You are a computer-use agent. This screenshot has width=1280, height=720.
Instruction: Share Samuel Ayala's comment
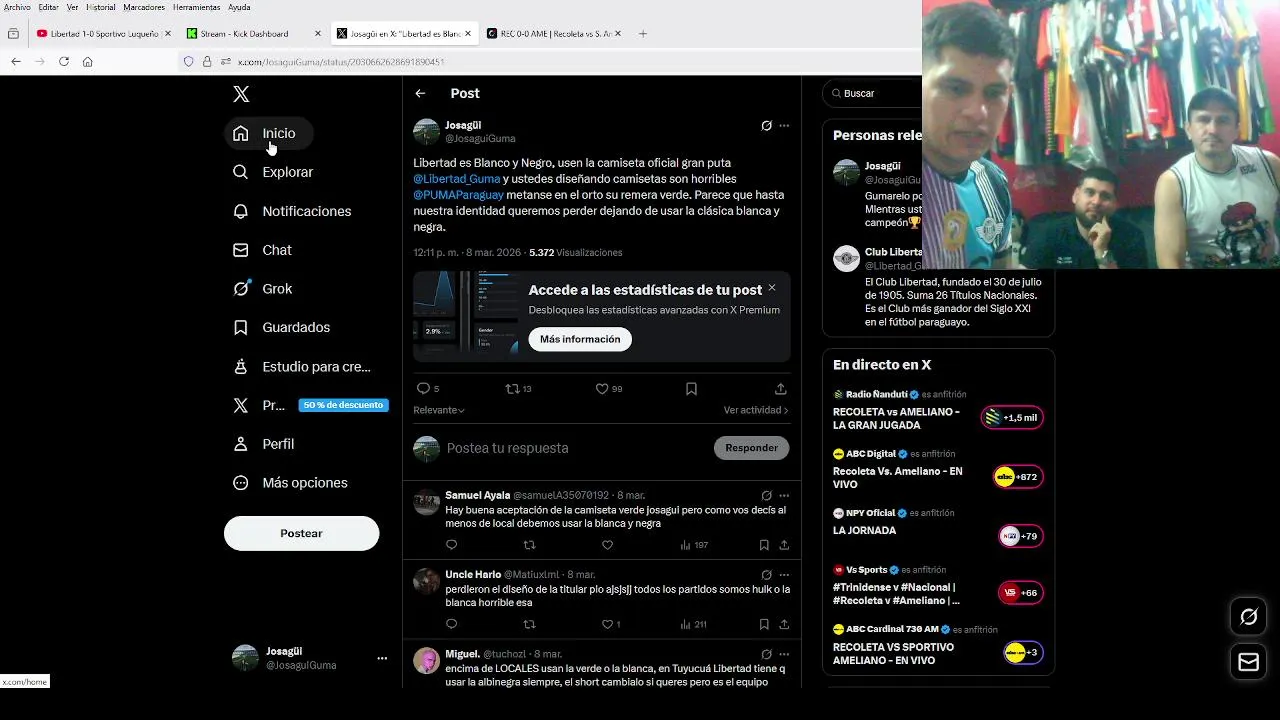[x=784, y=545]
